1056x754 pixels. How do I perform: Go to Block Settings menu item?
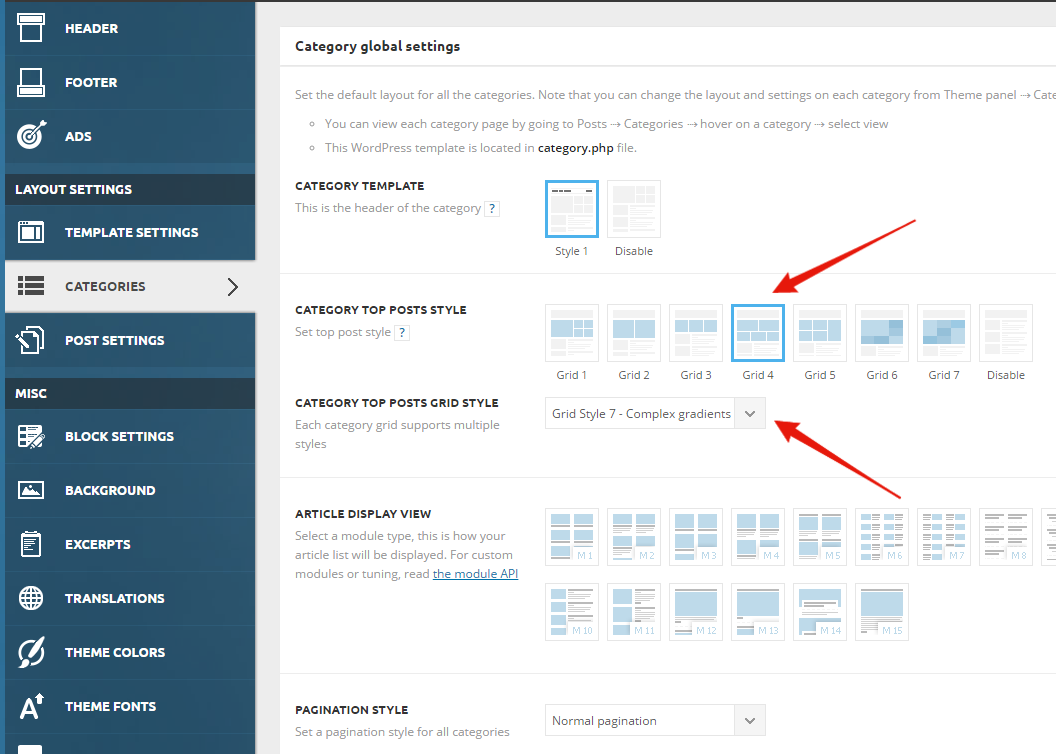coord(130,436)
